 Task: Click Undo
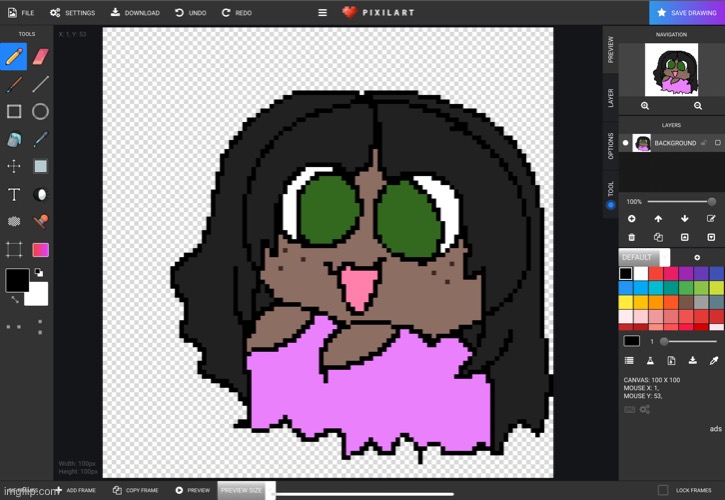[190, 12]
